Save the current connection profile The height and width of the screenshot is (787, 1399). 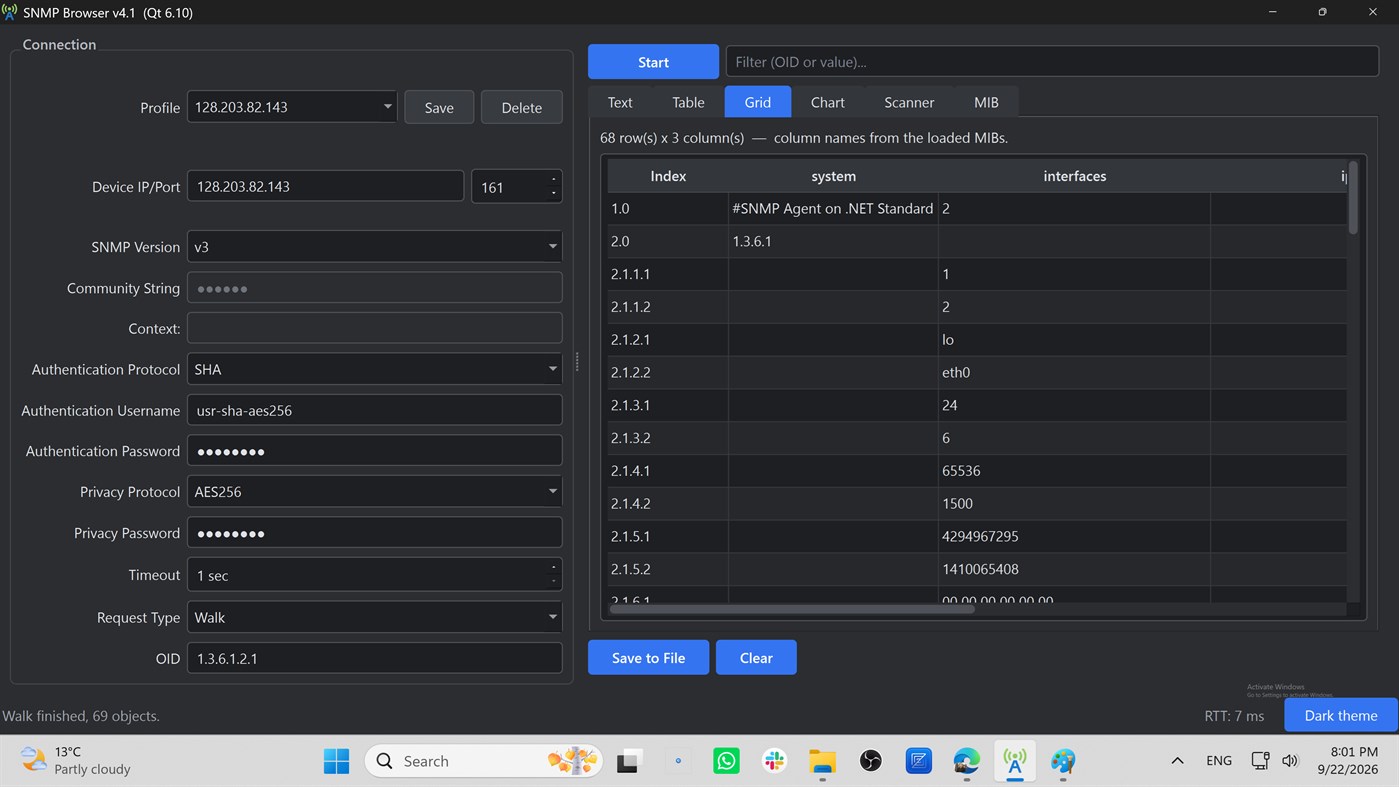(x=439, y=107)
